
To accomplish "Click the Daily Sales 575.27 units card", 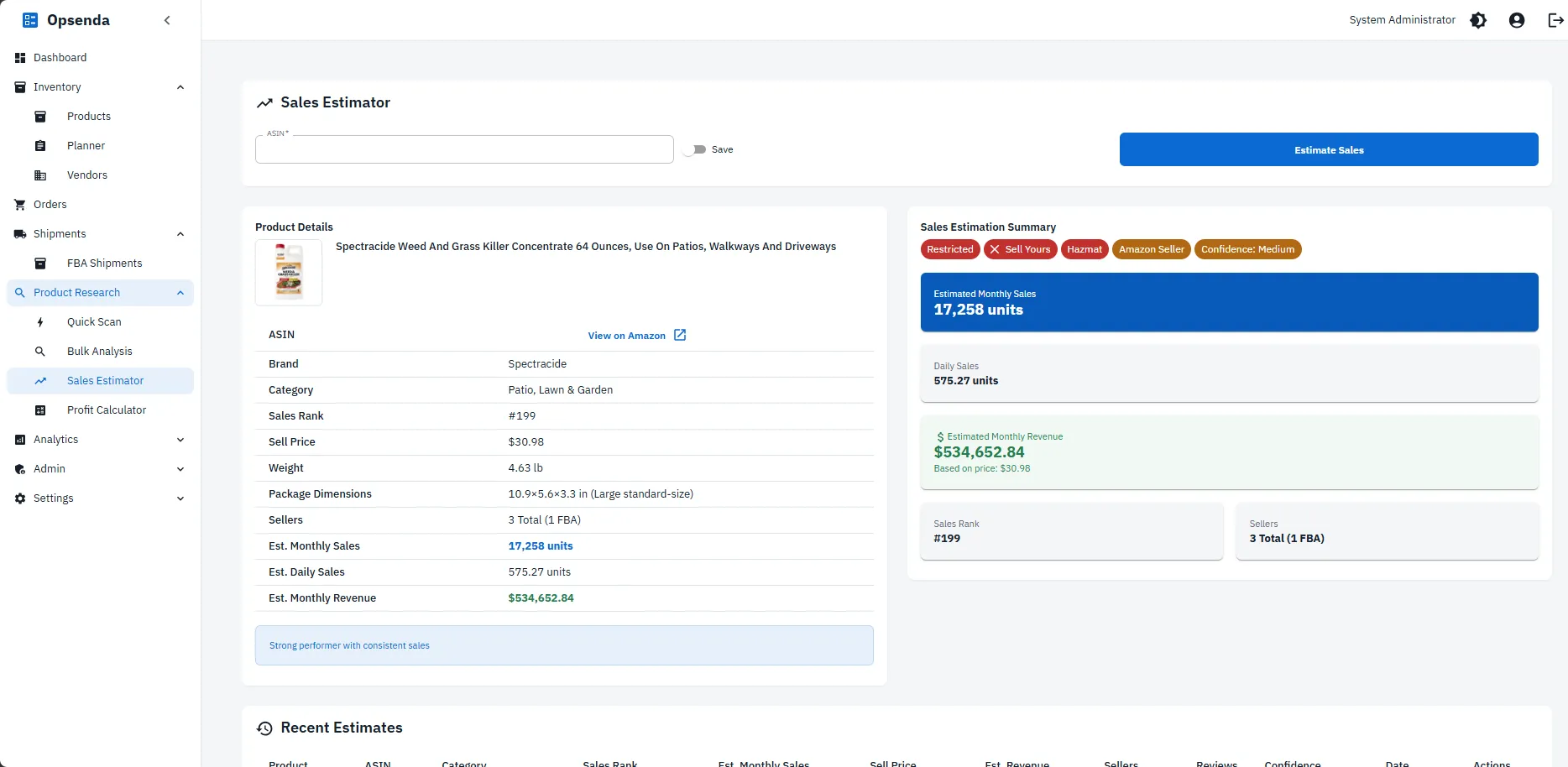I will pyautogui.click(x=1229, y=373).
